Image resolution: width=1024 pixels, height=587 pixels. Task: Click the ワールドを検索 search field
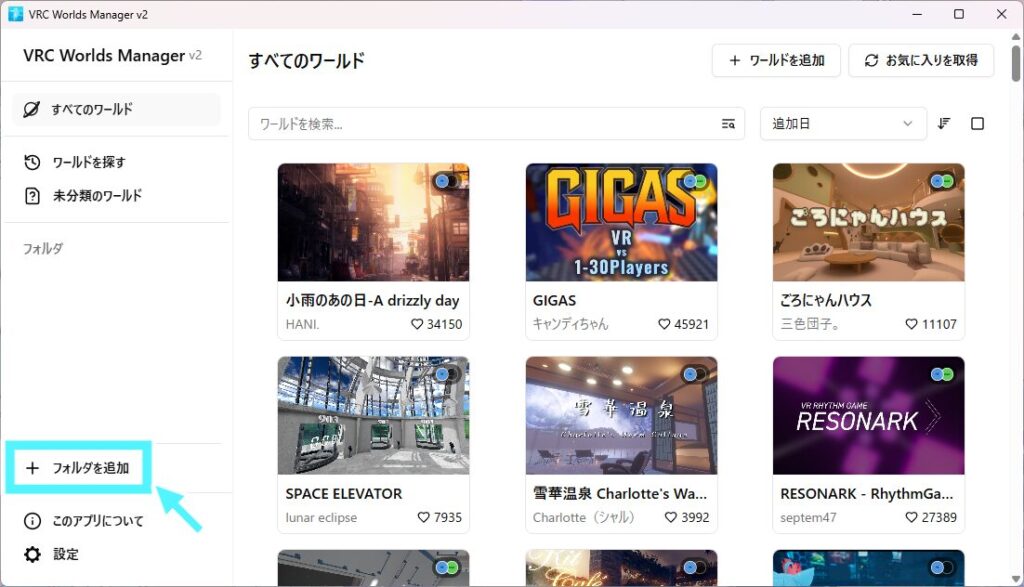tap(480, 124)
